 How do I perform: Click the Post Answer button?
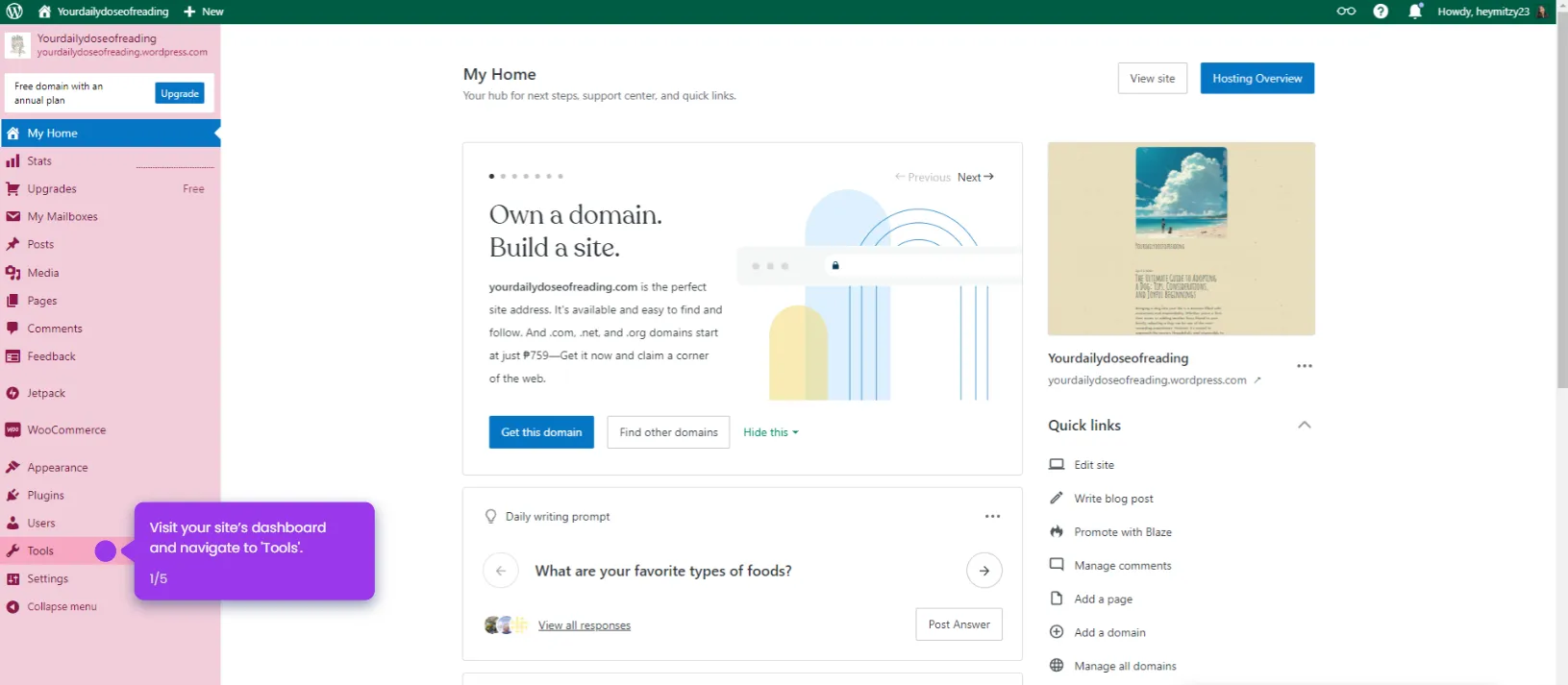tap(958, 624)
